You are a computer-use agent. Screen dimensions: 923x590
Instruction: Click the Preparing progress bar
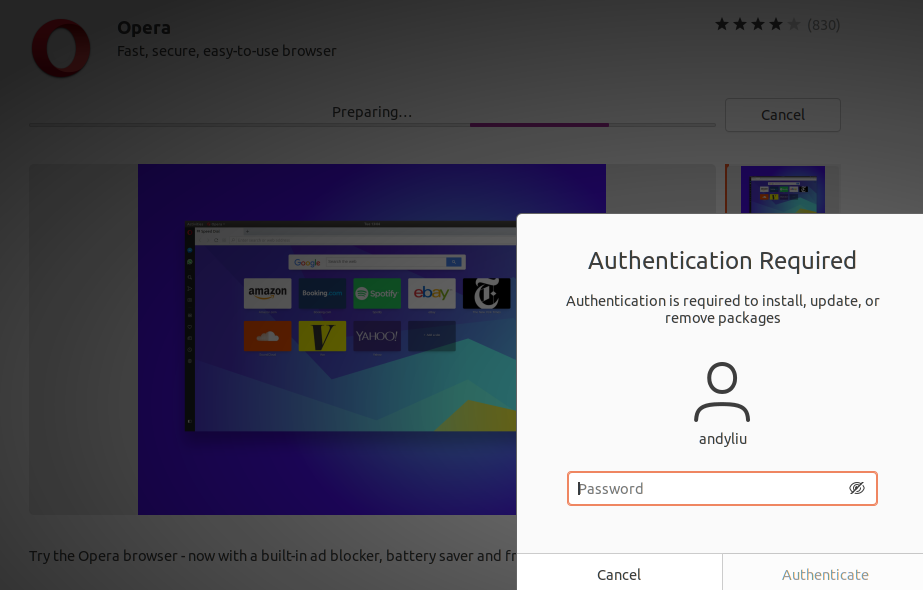373,125
